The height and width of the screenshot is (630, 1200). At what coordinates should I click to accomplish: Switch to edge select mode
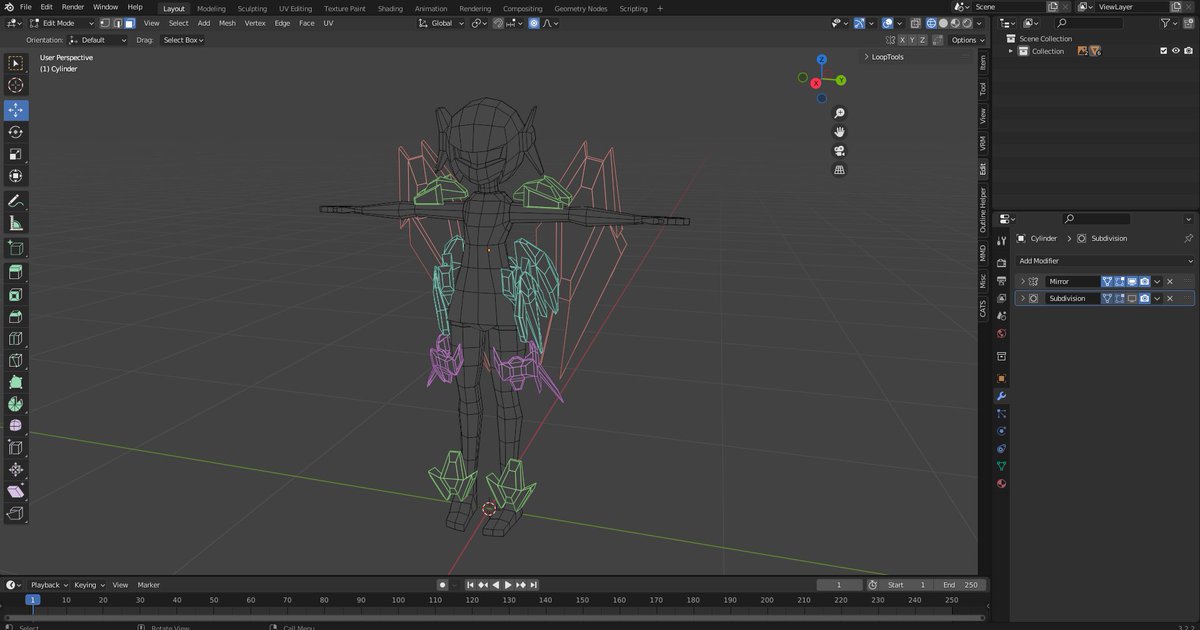pos(117,23)
